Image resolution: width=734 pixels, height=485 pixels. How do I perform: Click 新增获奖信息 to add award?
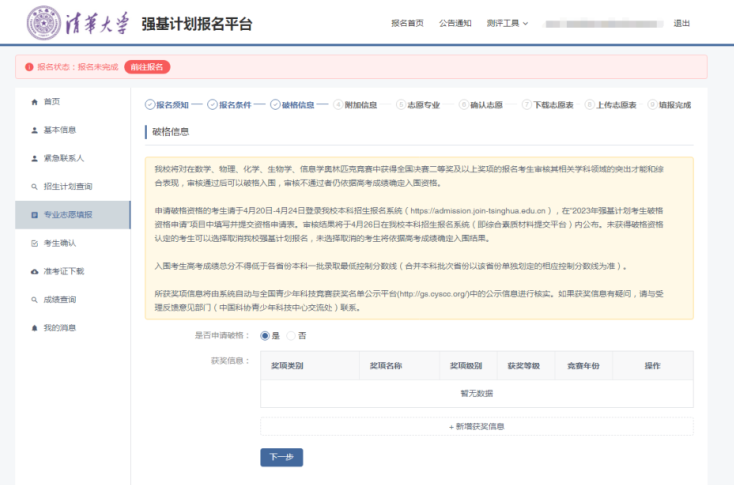[477, 426]
